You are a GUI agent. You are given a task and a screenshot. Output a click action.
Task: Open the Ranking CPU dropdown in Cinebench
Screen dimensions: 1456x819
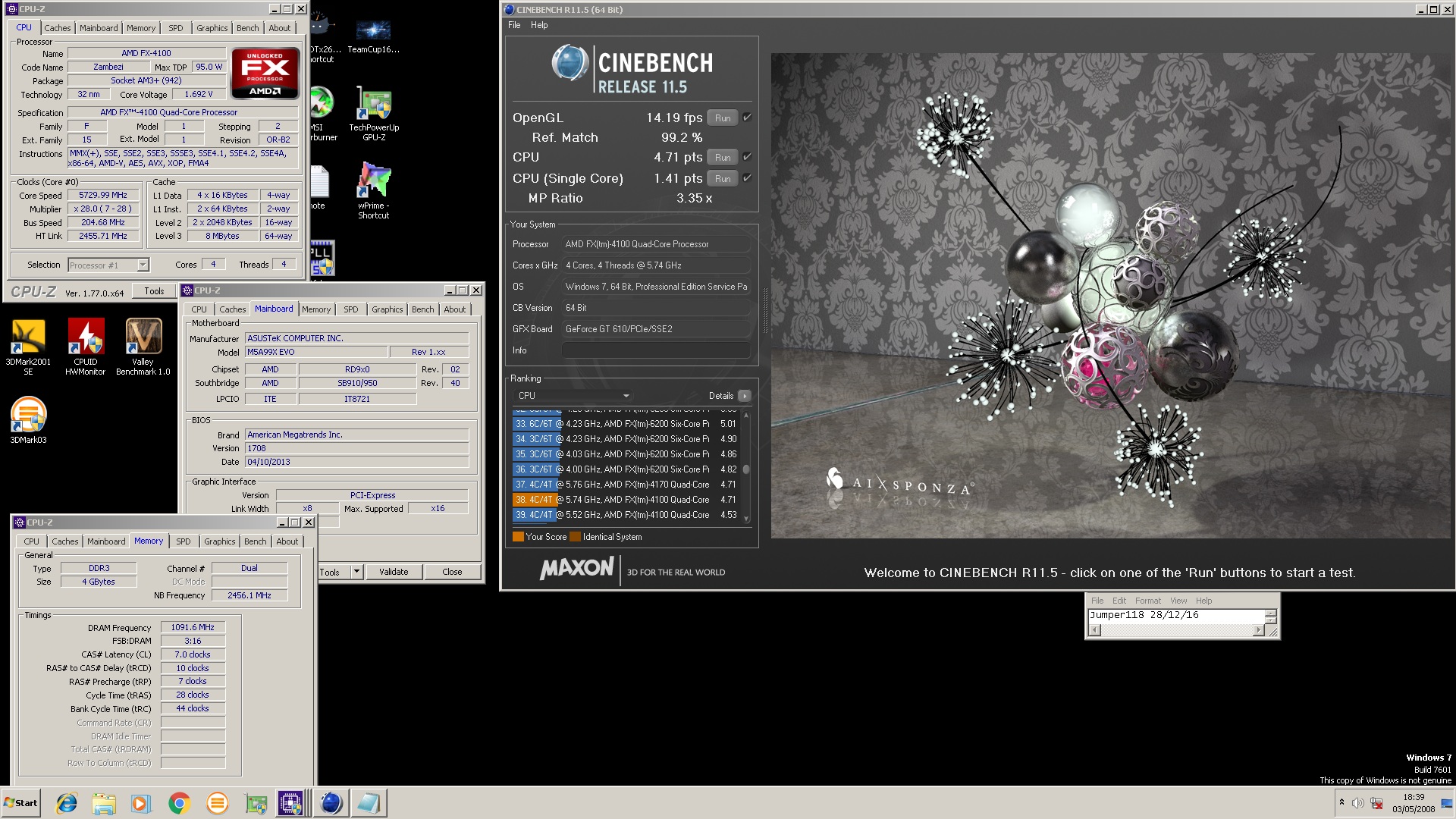(573, 396)
